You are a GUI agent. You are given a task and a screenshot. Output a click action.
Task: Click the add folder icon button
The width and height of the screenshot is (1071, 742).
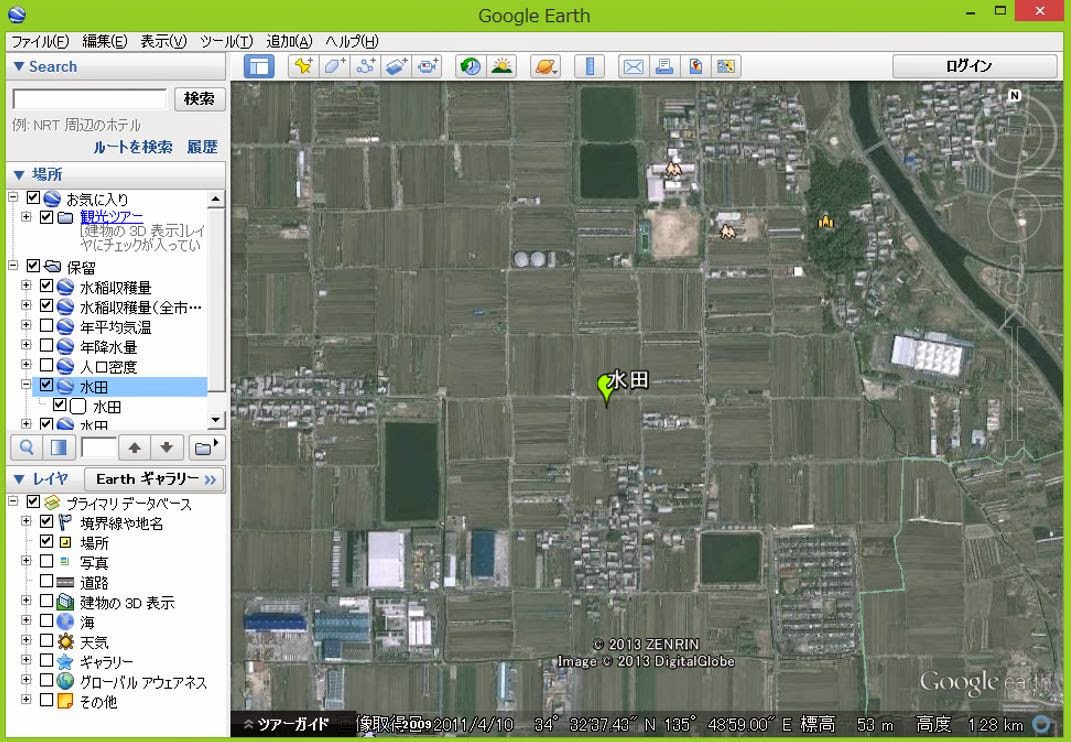click(206, 448)
